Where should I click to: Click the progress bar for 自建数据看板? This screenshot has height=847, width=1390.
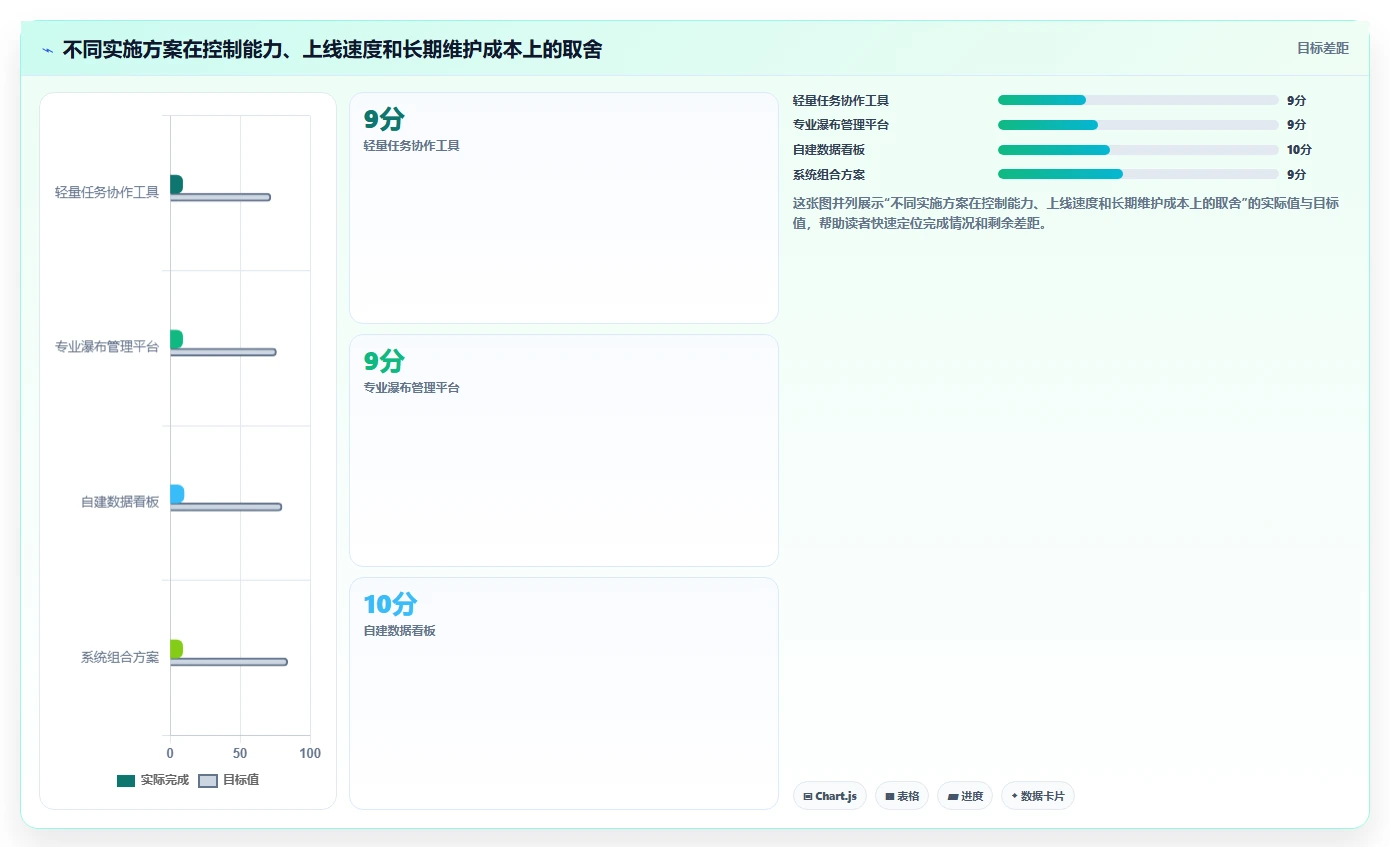point(1138,150)
